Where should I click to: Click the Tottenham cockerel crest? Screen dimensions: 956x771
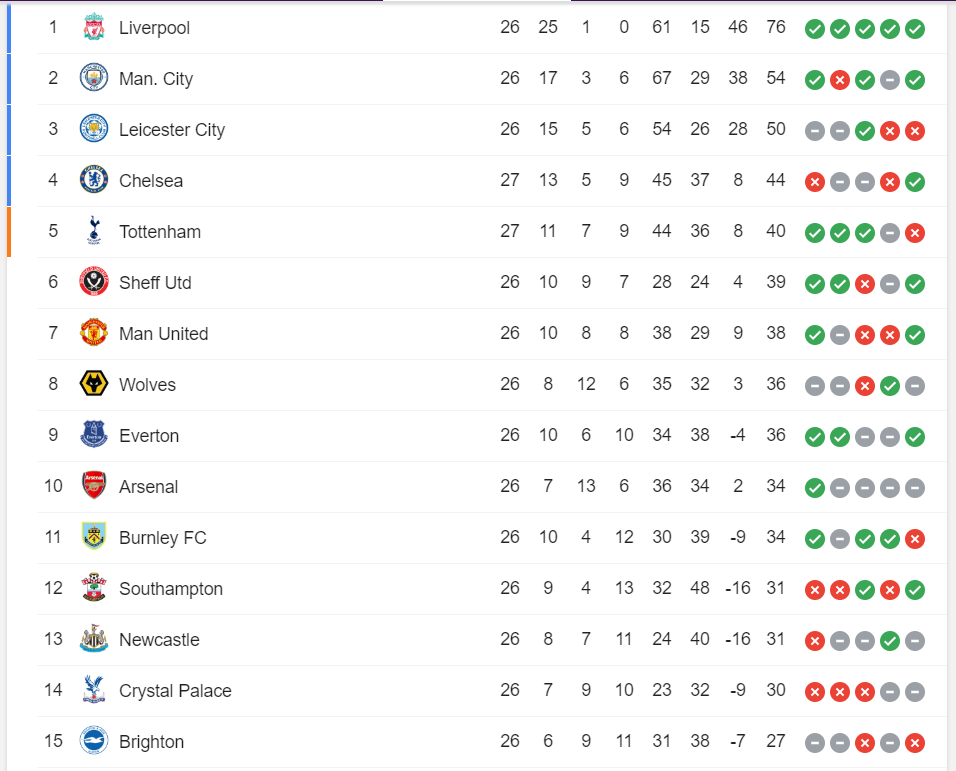[94, 230]
